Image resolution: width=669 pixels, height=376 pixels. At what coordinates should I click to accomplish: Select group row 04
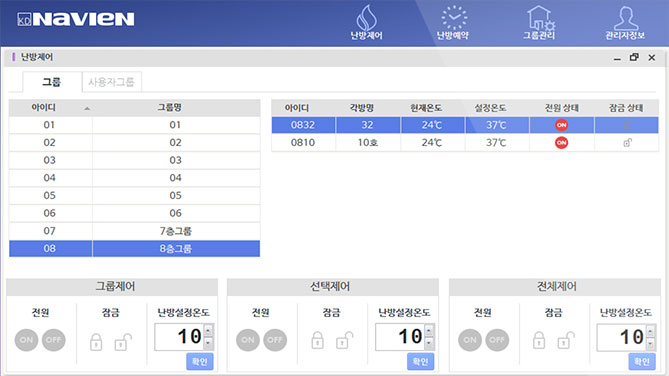pos(134,178)
